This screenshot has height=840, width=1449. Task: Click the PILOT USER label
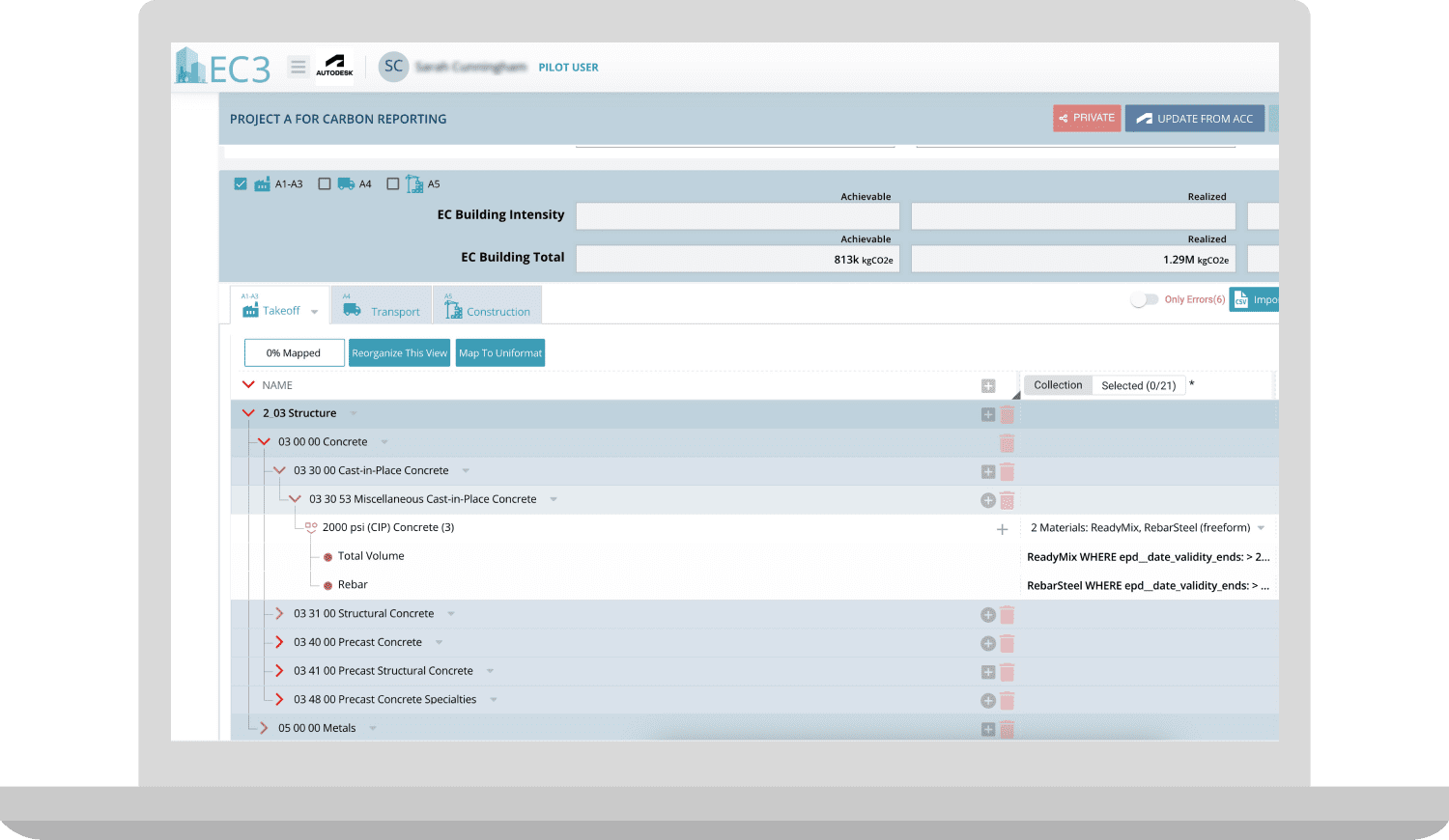point(568,68)
